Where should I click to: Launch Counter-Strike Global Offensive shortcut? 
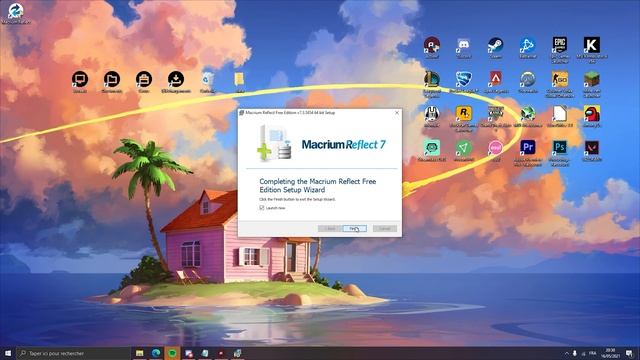point(560,84)
